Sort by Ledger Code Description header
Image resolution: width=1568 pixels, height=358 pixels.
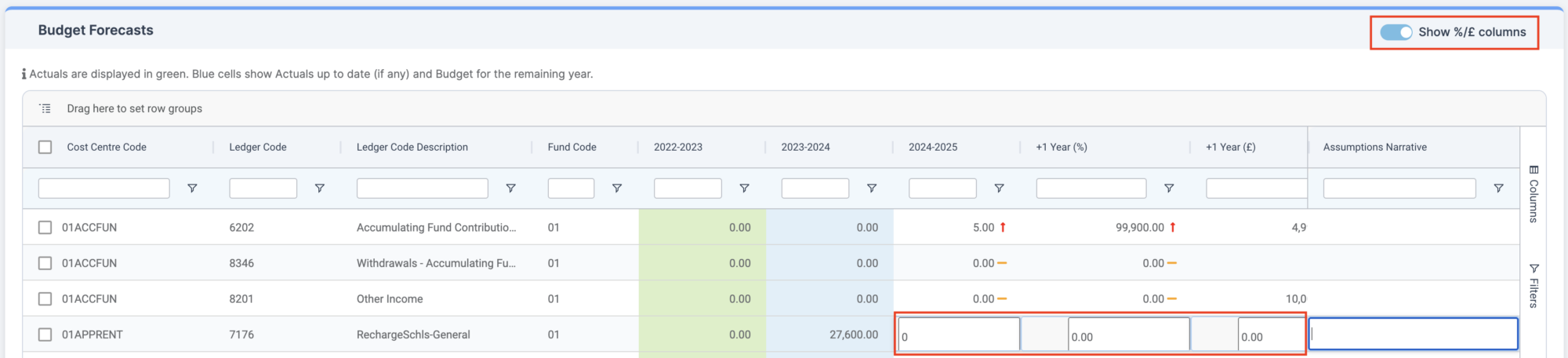pos(412,147)
